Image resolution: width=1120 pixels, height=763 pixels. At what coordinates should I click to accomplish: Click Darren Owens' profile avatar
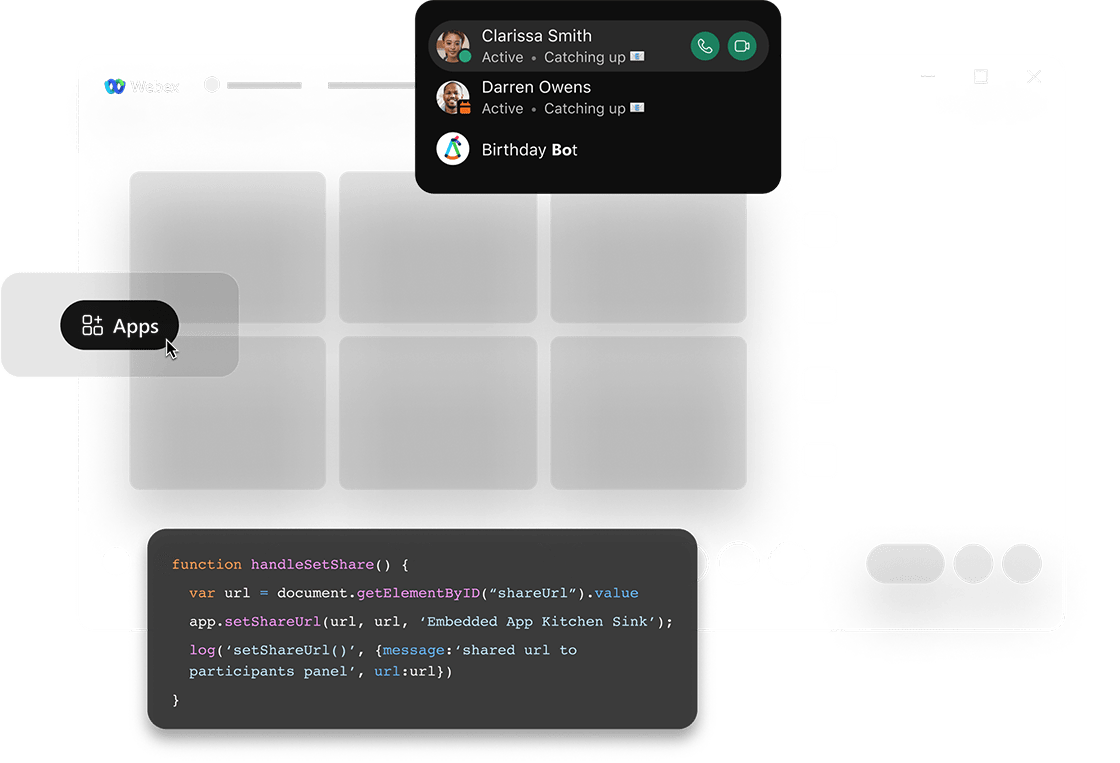tap(453, 98)
